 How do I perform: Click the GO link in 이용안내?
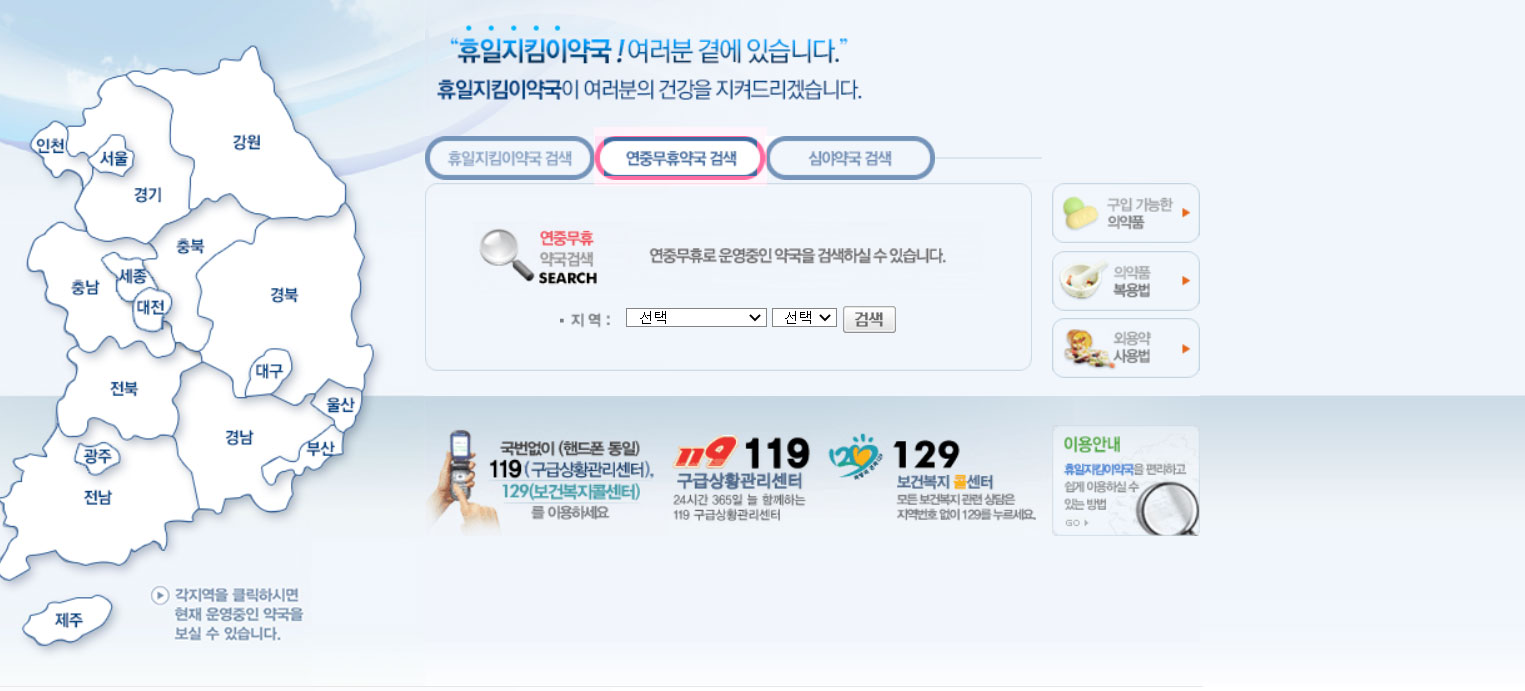tap(1076, 522)
